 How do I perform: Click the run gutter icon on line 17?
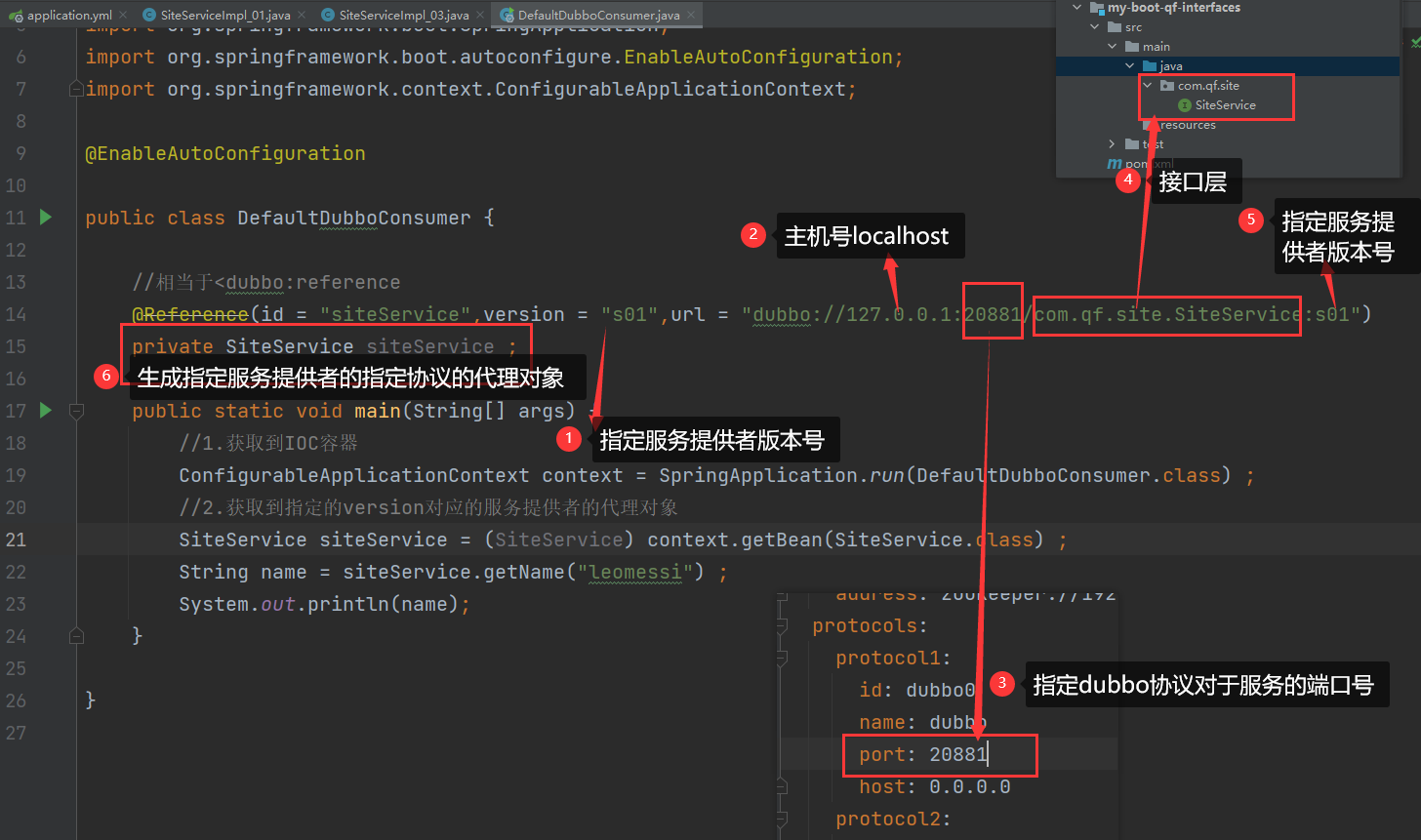pyautogui.click(x=45, y=410)
